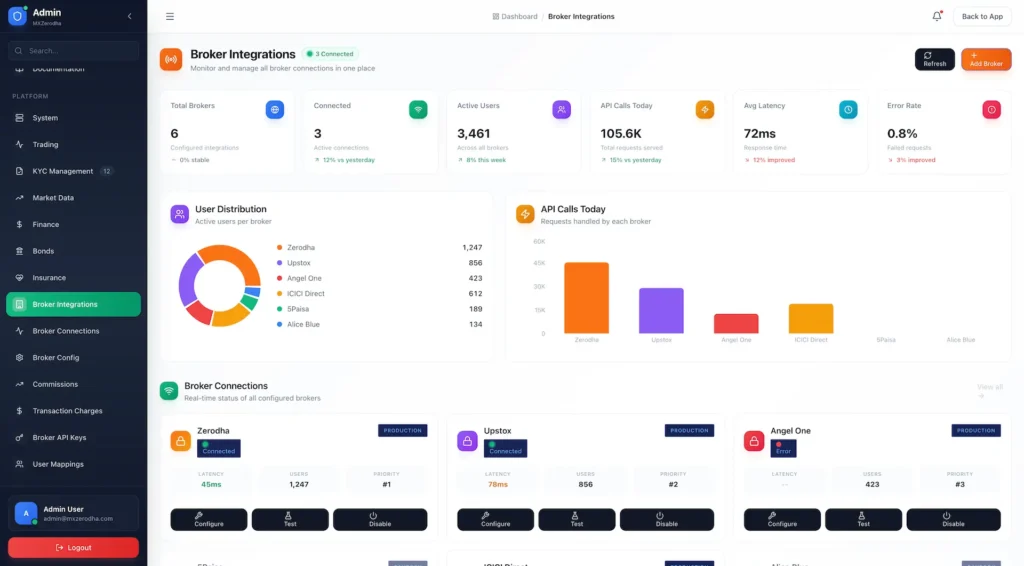Click Test on the Zerodha card
Viewport: 1024px width, 566px height.
[290, 520]
